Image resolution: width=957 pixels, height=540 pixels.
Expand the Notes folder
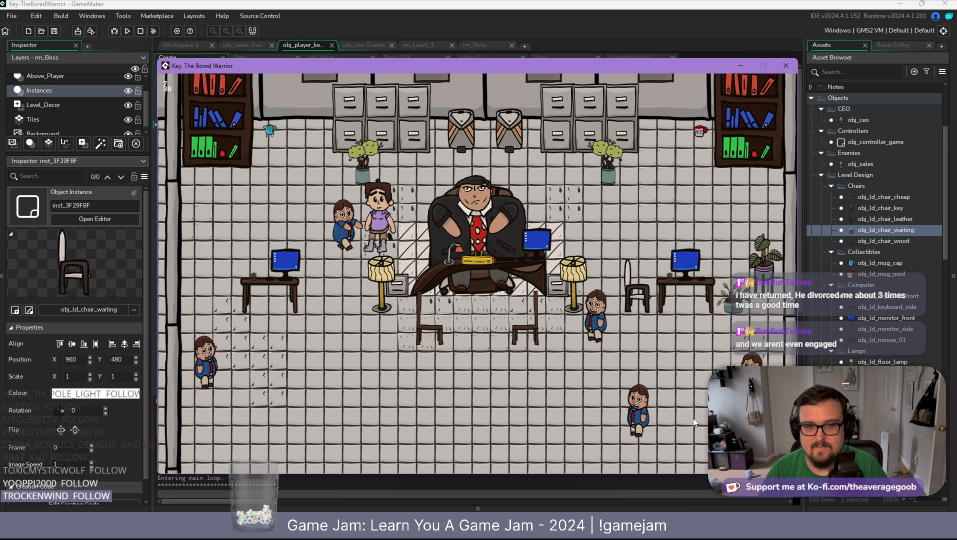811,87
